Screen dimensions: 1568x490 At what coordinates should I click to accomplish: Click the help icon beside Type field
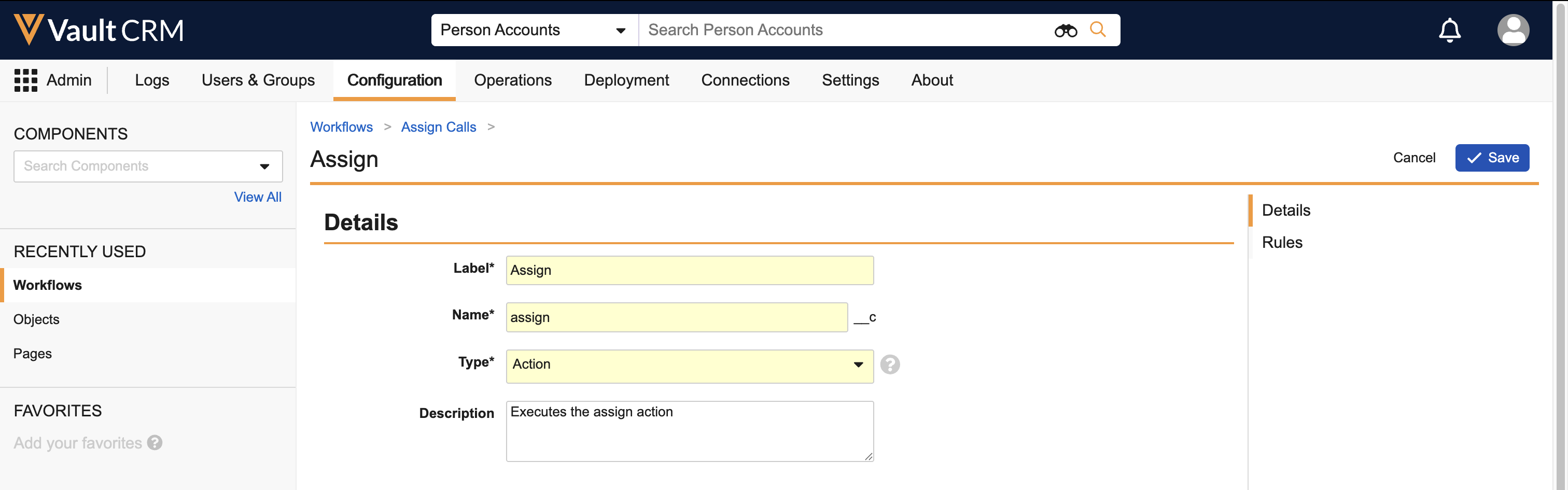tap(889, 365)
